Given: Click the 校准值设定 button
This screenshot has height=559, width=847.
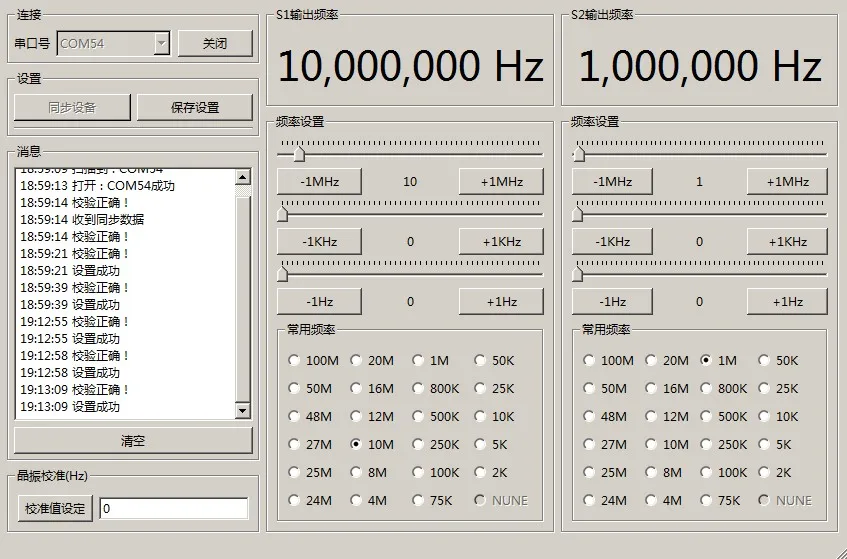Looking at the screenshot, I should (55, 508).
